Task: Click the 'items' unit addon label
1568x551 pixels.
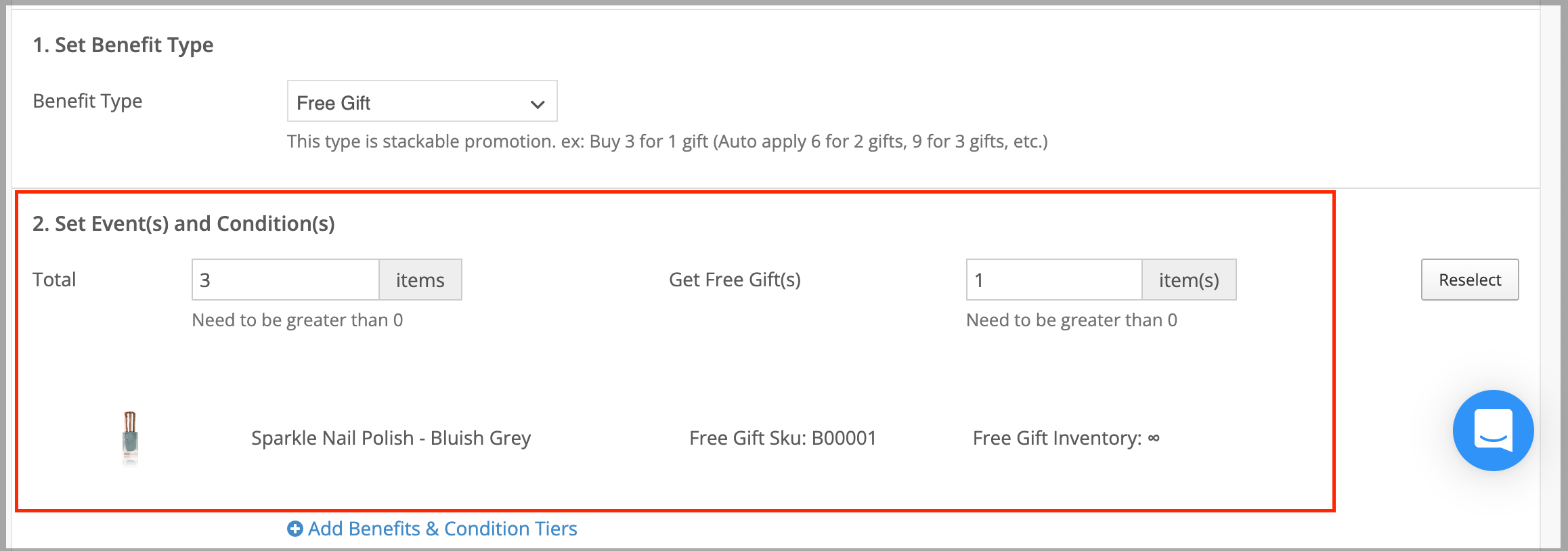Action: point(420,280)
